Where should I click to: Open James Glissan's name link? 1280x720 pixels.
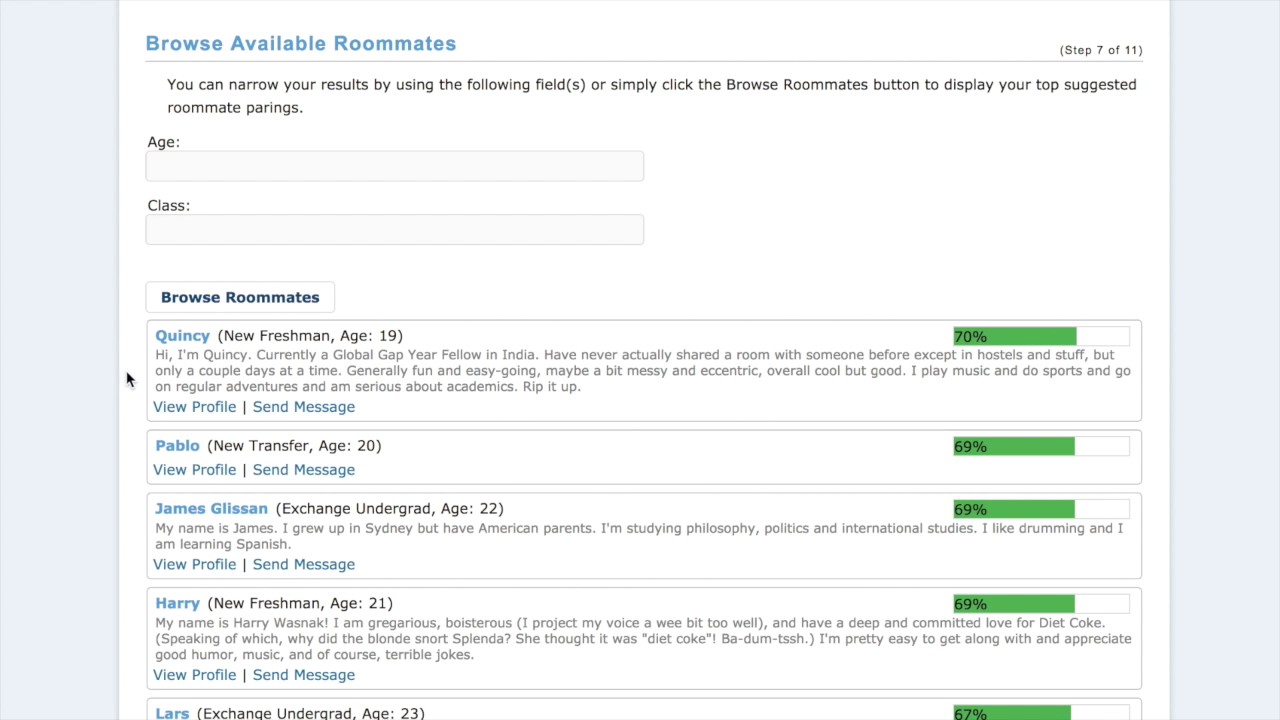[x=211, y=509]
